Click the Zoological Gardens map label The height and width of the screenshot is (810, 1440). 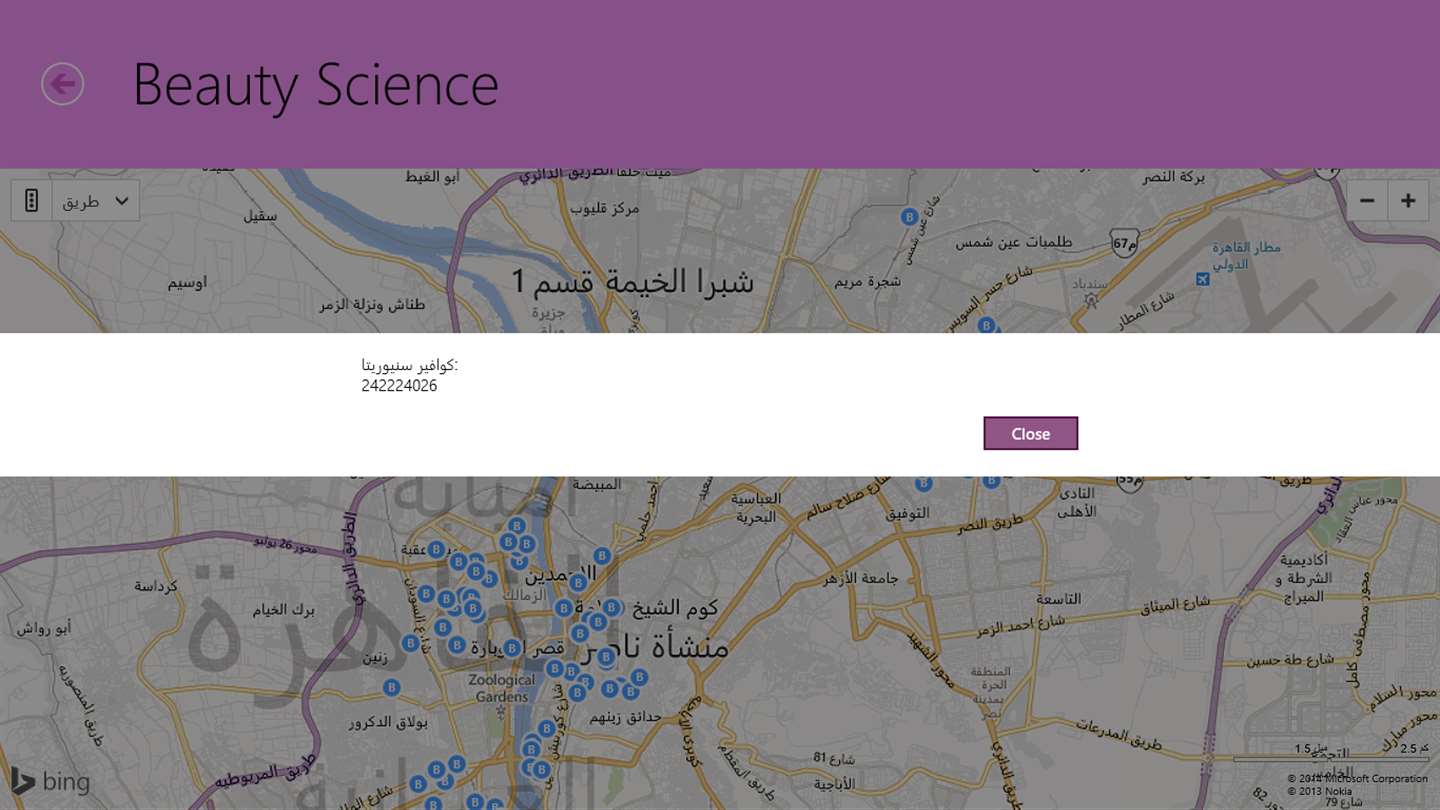[x=502, y=688]
